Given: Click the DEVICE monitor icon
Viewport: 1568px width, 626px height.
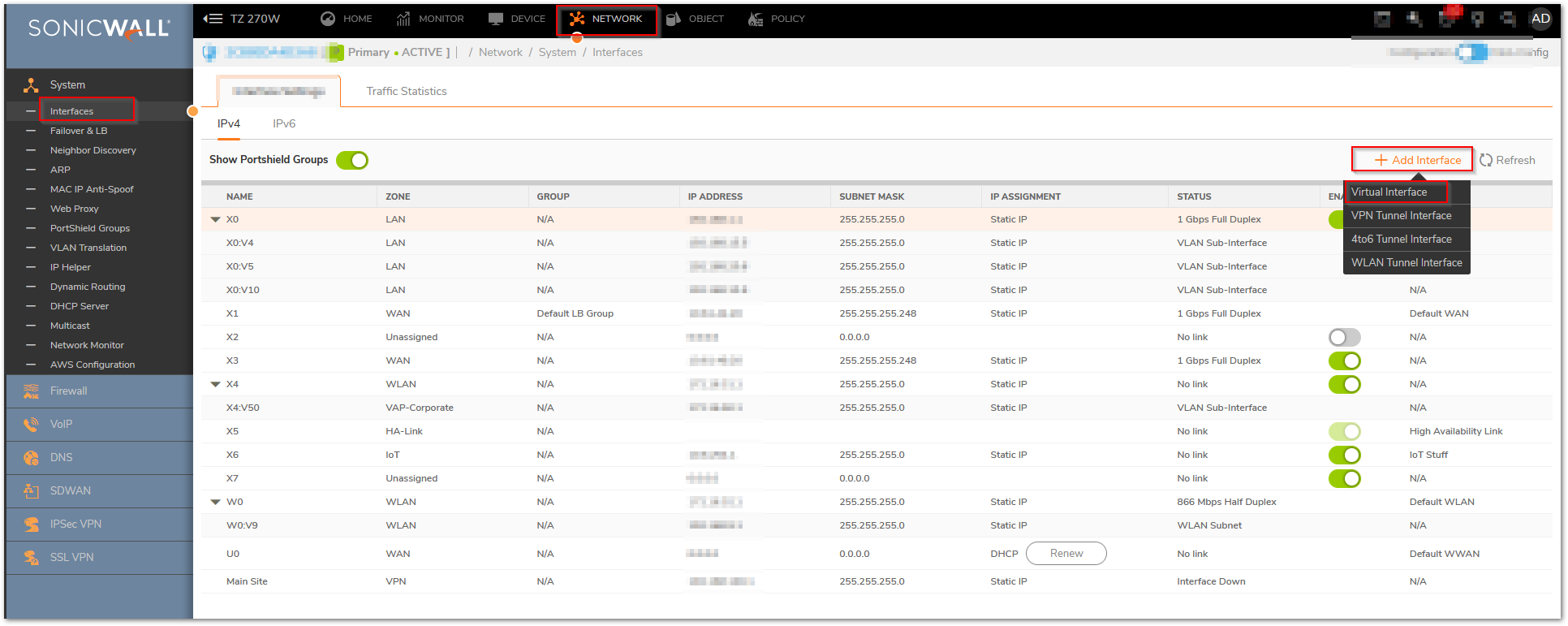Looking at the screenshot, I should click(x=496, y=19).
